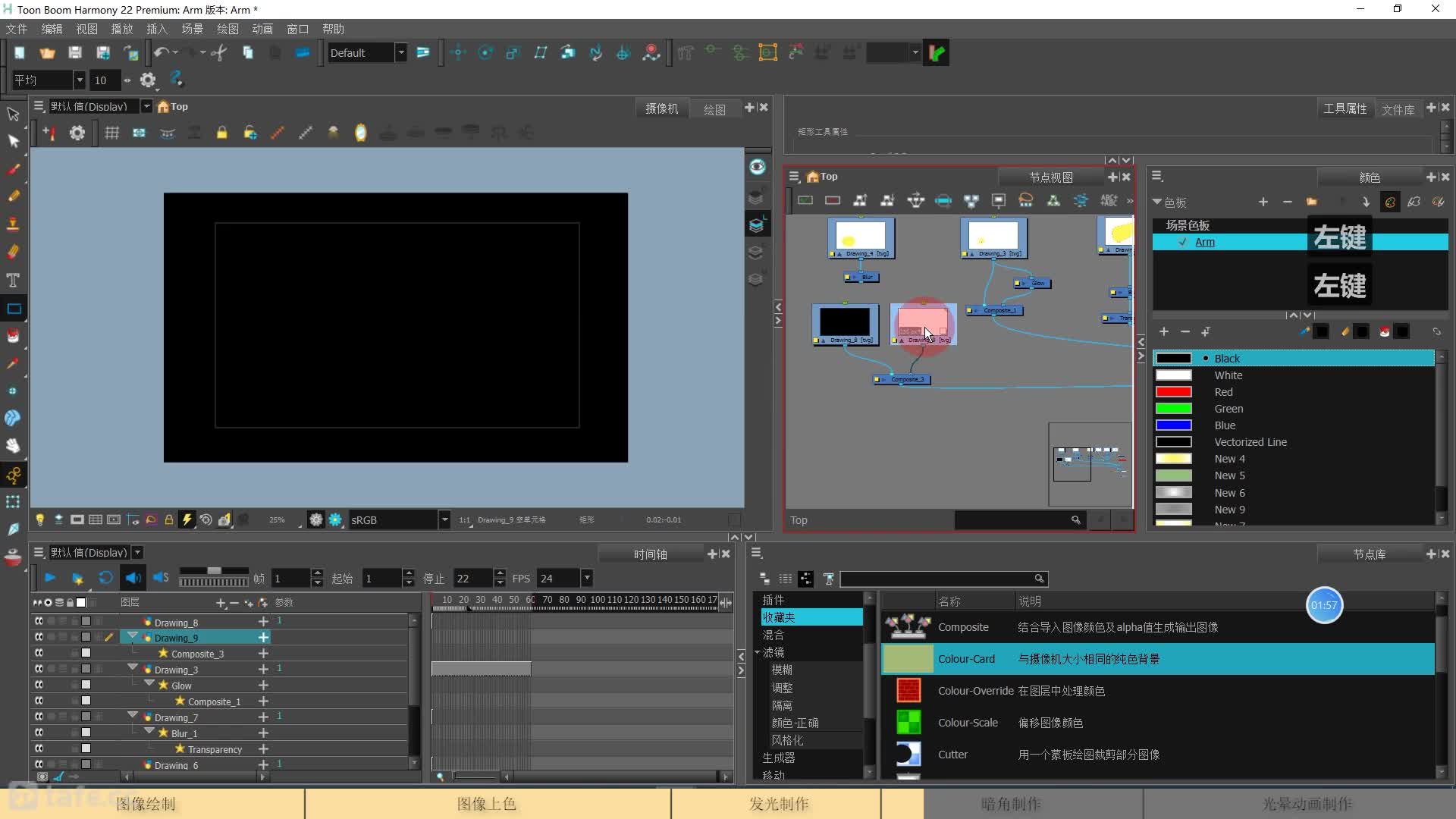Click the Undo arrow icon
The image size is (1456, 819).
(x=161, y=52)
